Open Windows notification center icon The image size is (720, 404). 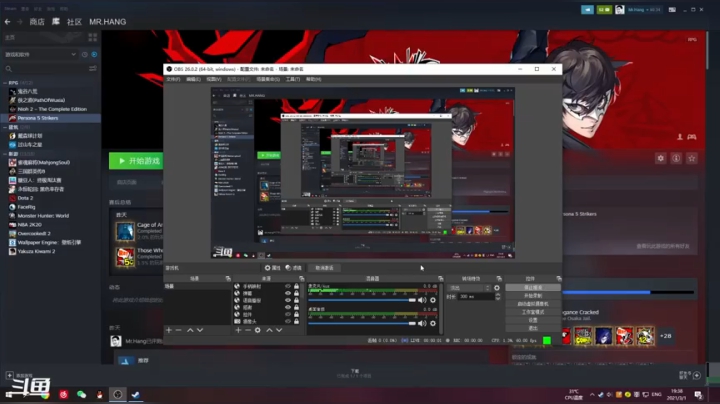point(698,394)
